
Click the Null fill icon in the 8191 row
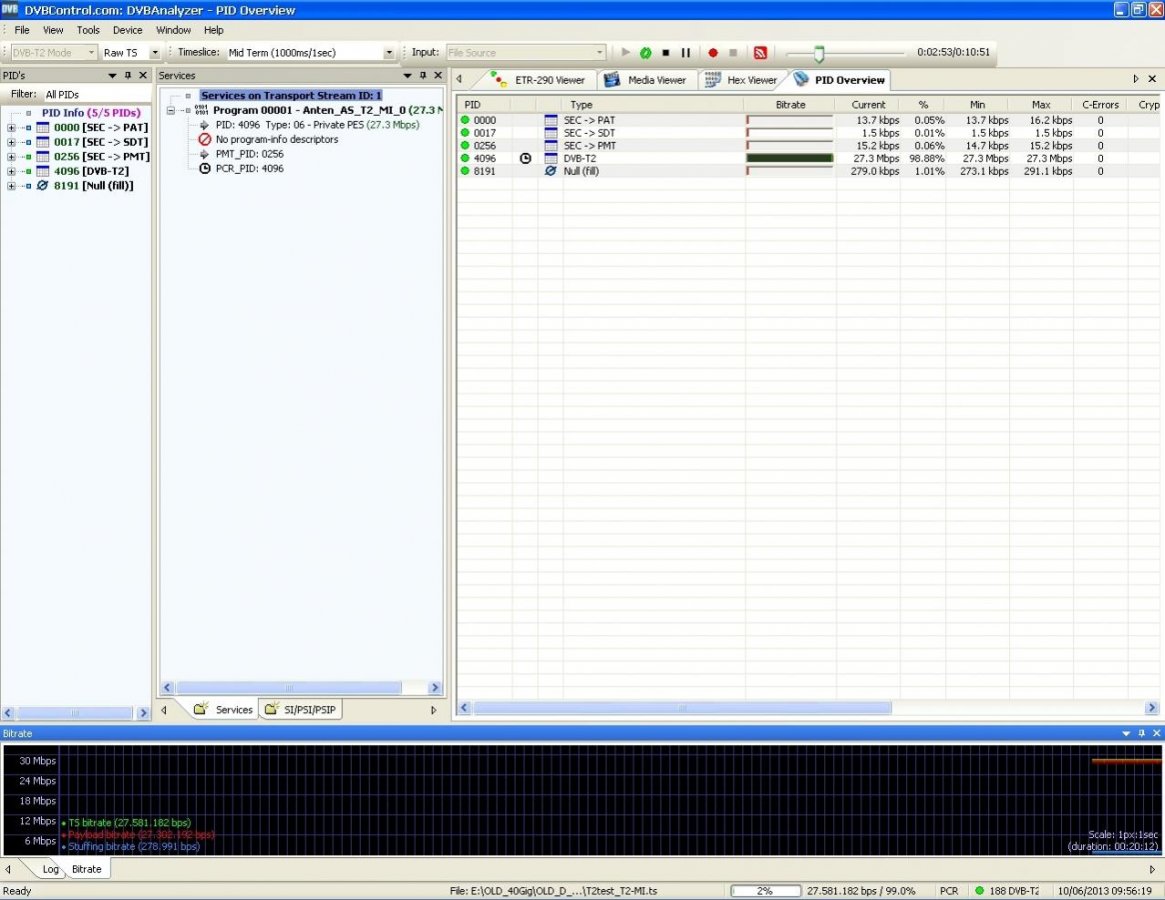(550, 171)
